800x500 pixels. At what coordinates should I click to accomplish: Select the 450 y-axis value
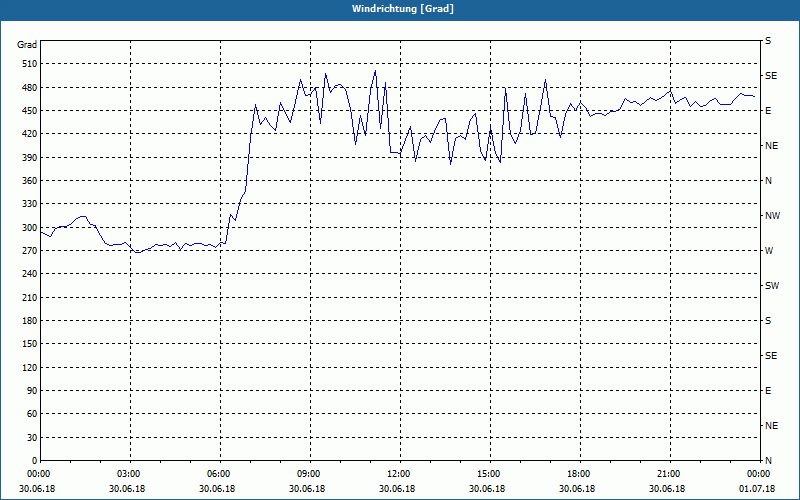click(30, 111)
